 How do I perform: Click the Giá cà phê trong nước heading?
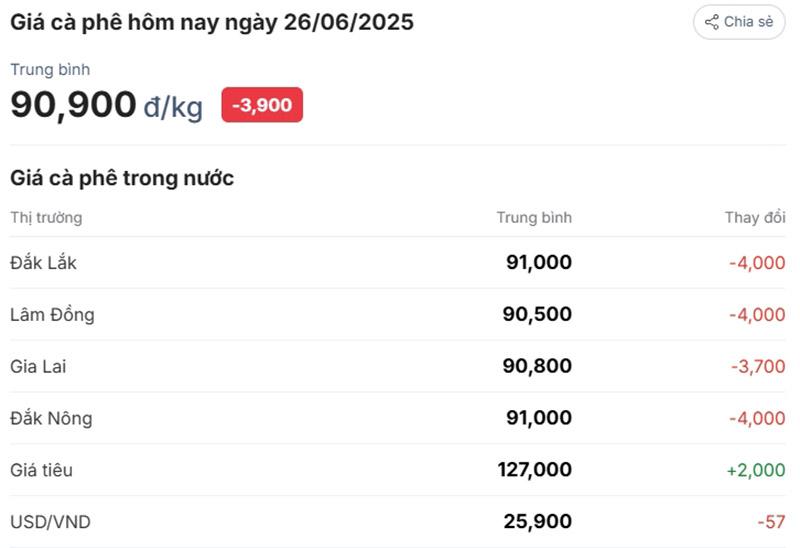click(122, 178)
